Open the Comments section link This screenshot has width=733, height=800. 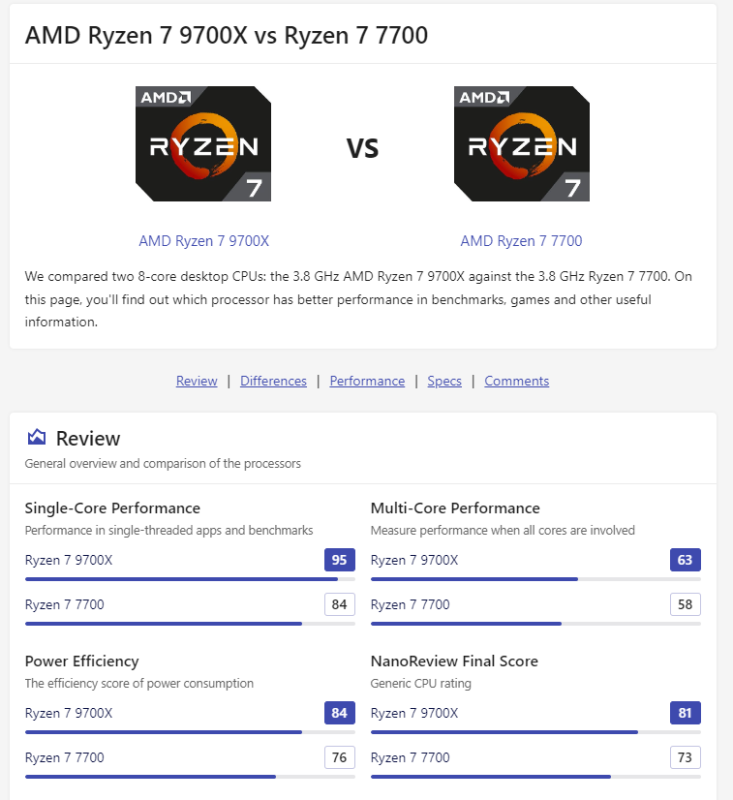[x=517, y=381]
